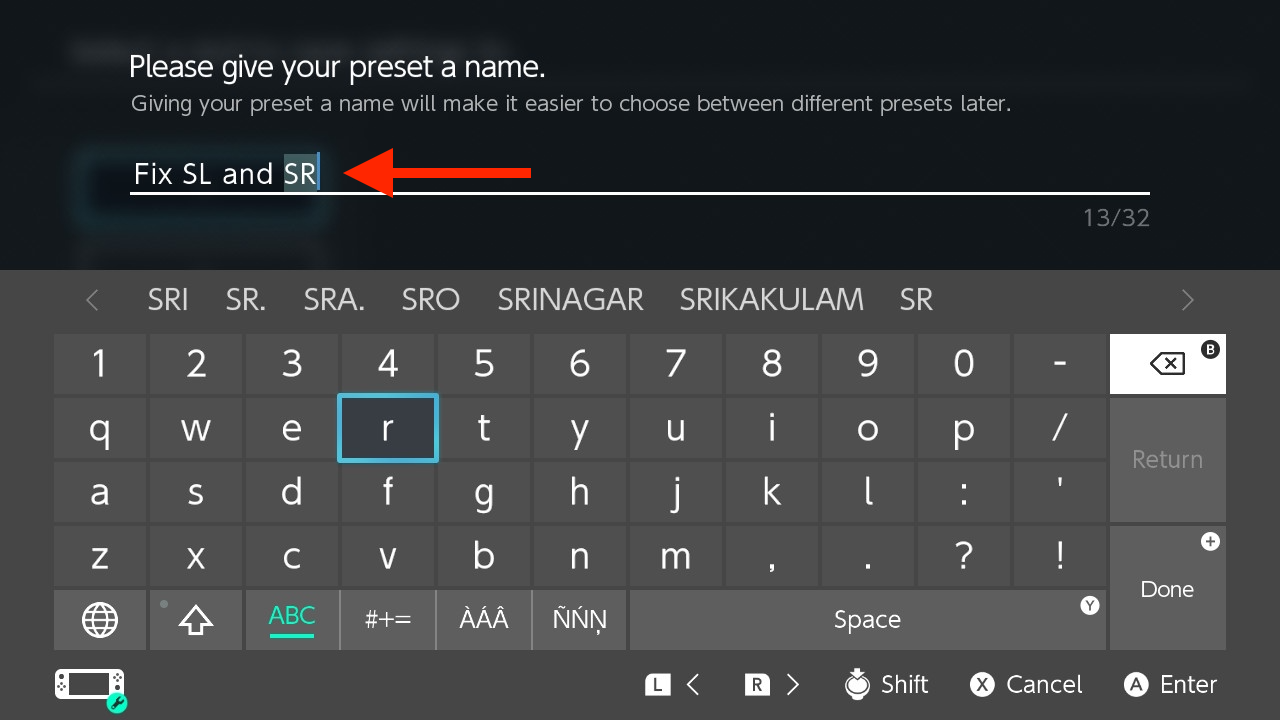1280x720 pixels.
Task: Choose the SRO suggestion
Action: [x=430, y=299]
